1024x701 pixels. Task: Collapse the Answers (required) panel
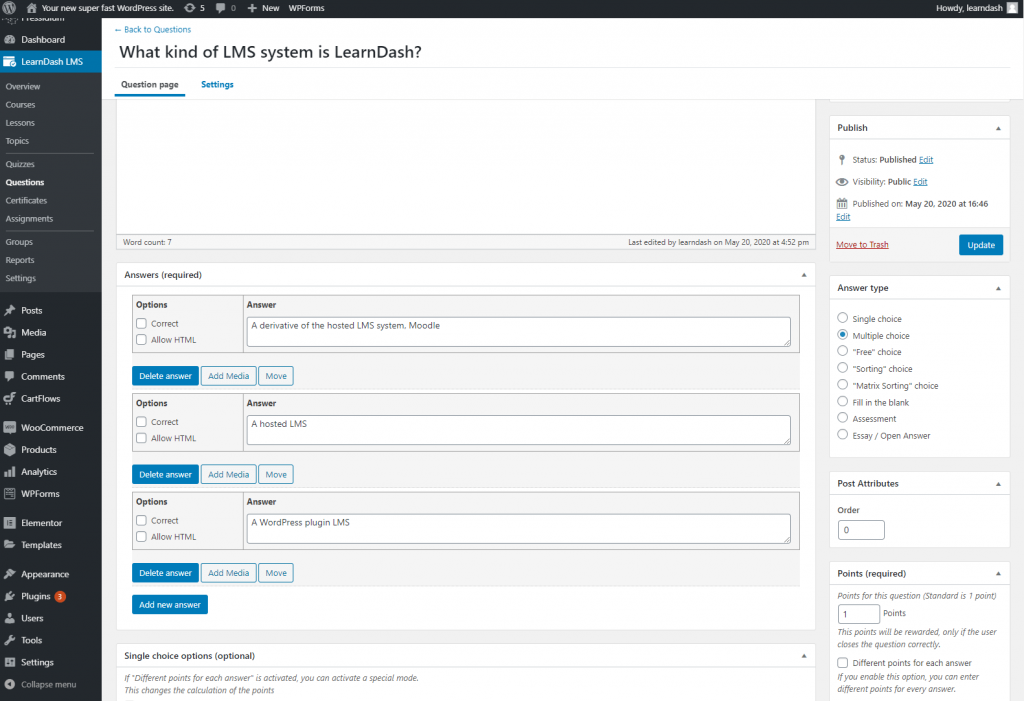803,274
